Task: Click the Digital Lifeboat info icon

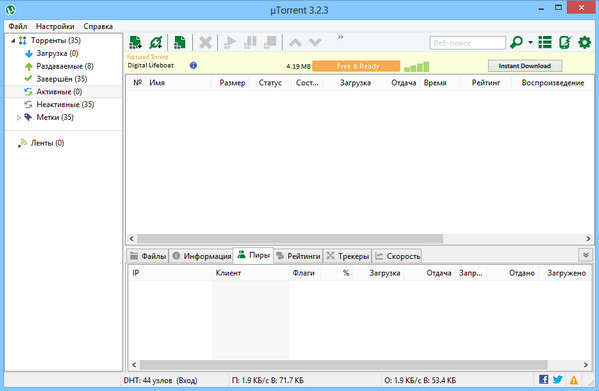Action: (193, 65)
